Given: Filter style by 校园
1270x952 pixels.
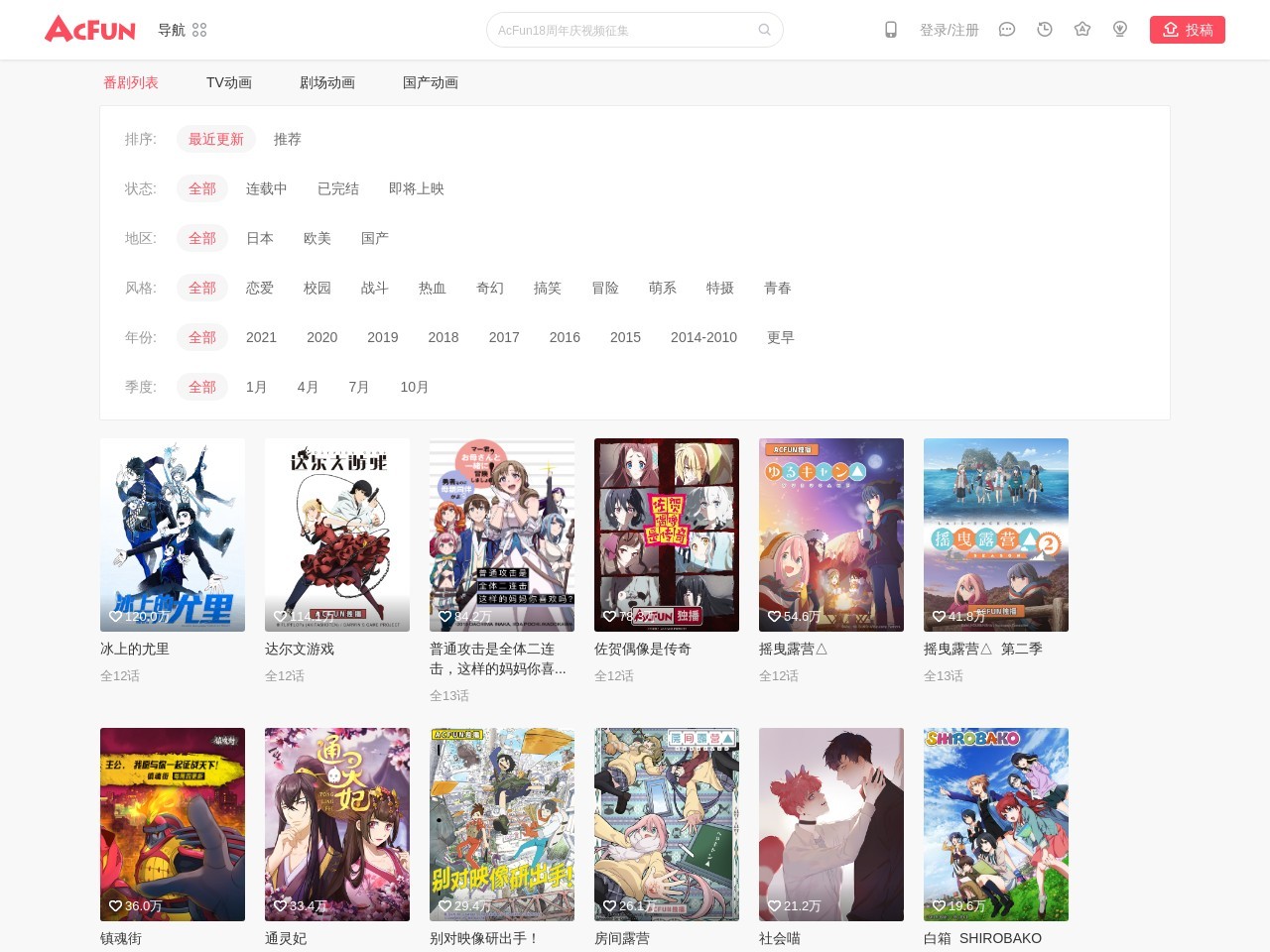Looking at the screenshot, I should point(317,288).
